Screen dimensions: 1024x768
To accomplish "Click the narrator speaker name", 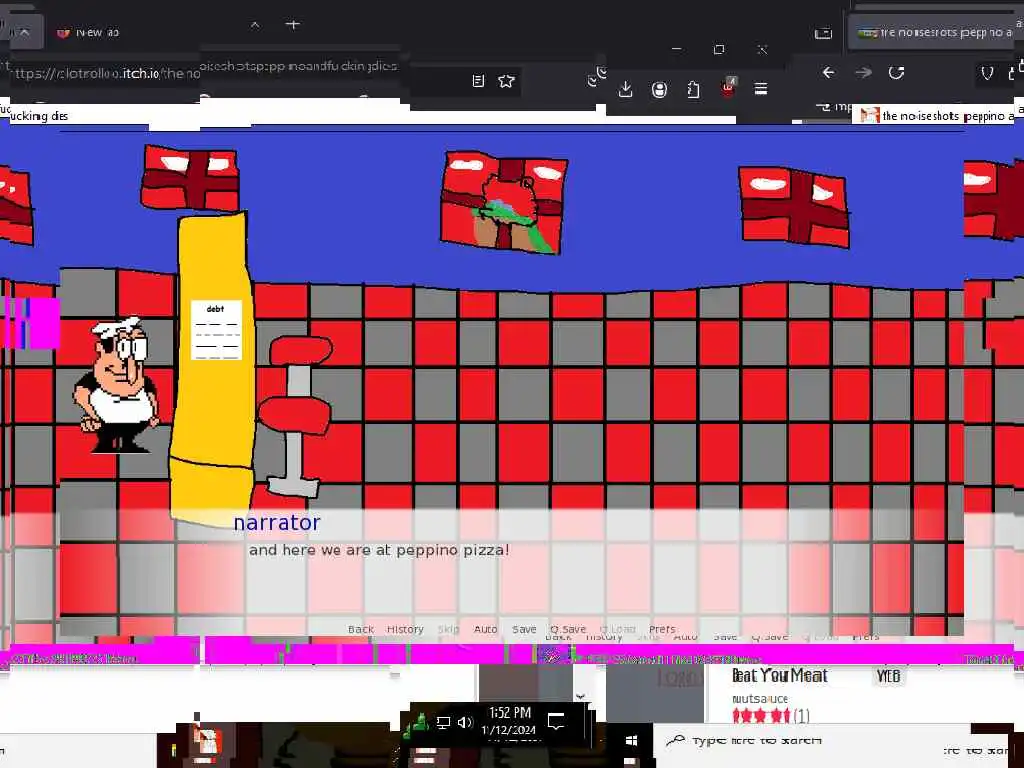I will click(277, 522).
